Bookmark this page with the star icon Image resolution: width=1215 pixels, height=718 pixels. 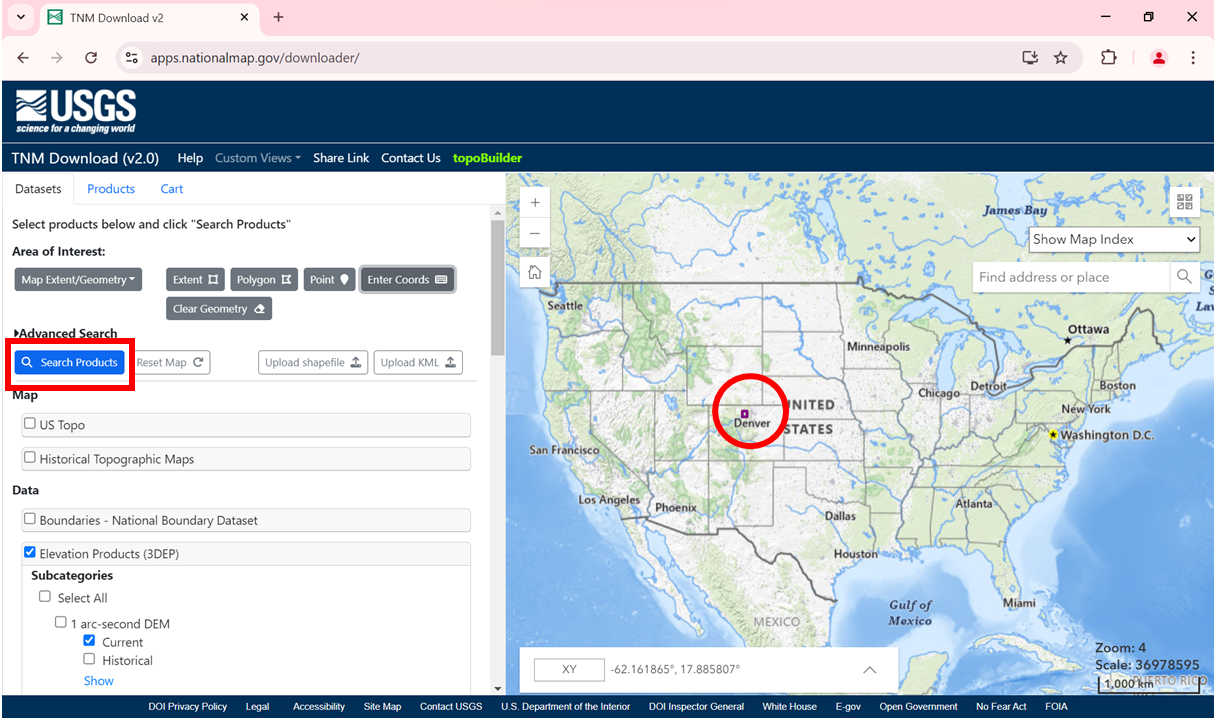[x=1061, y=58]
